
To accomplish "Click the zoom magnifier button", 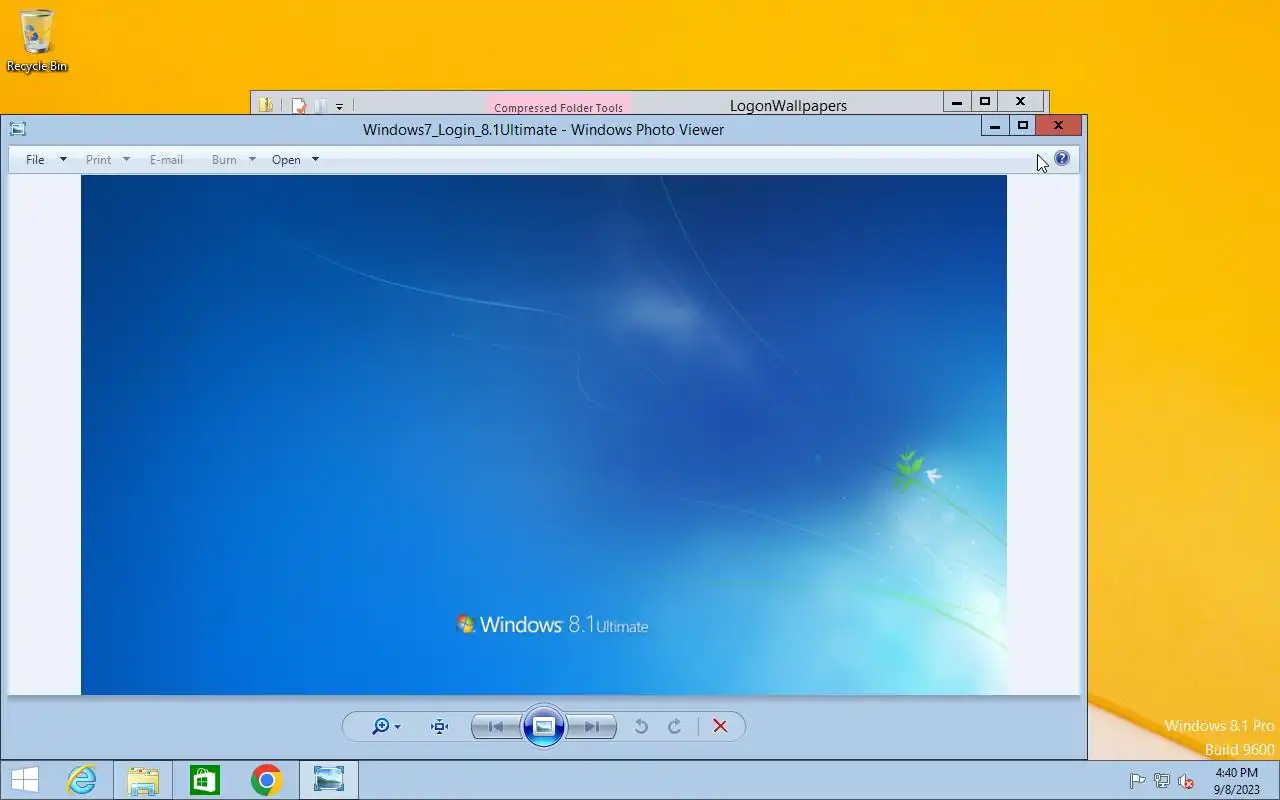I will [x=380, y=727].
